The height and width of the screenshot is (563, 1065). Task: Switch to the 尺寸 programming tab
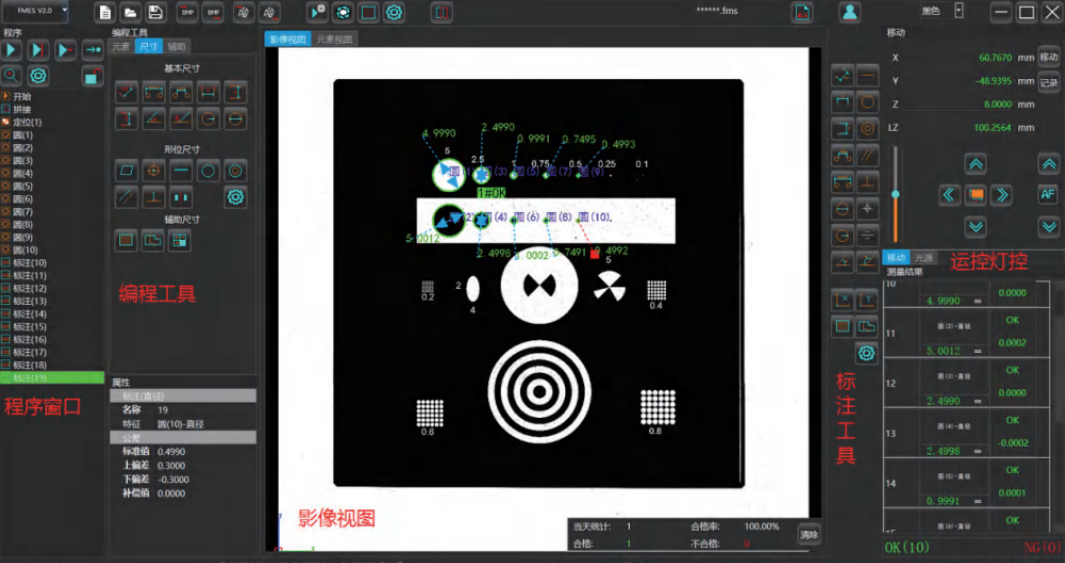148,46
